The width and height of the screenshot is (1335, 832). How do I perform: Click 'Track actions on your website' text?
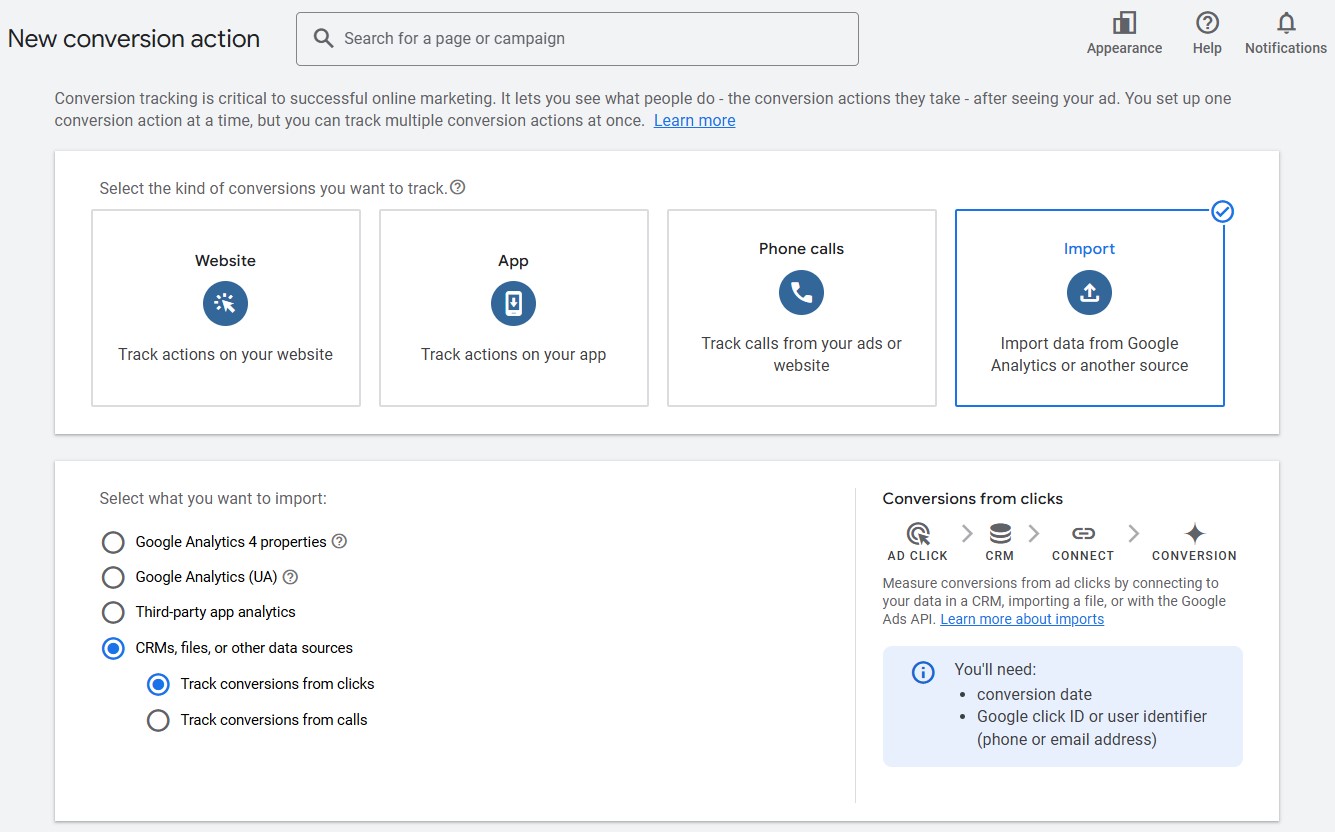click(225, 354)
